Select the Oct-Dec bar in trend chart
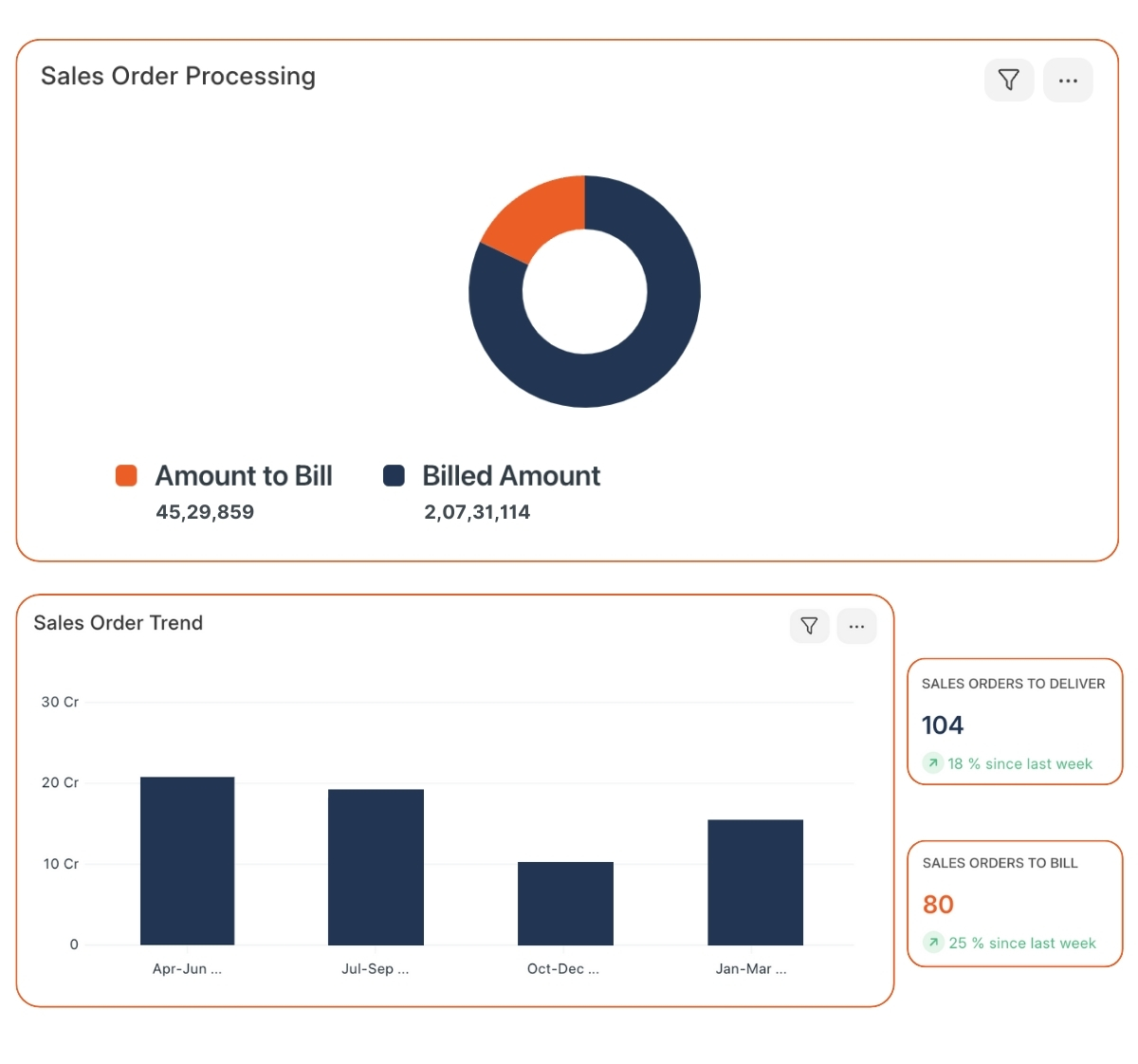This screenshot has height=1064, width=1138. pyautogui.click(x=565, y=903)
